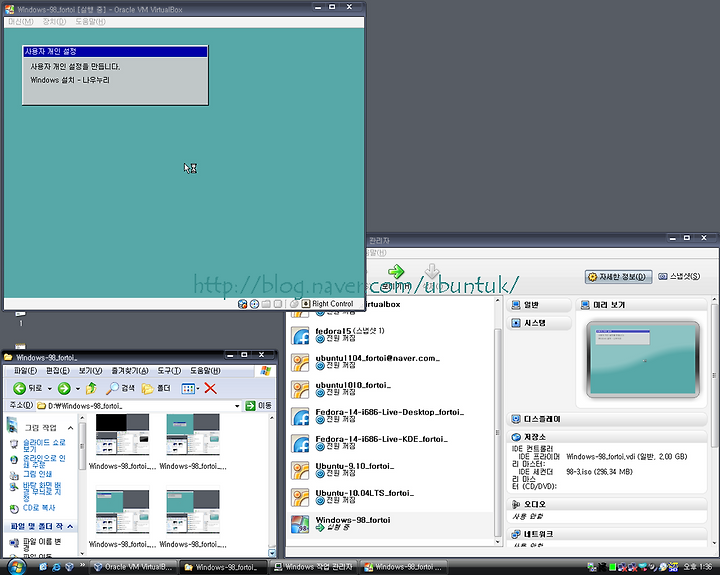
Task: Select the Ubuntu-10.04LTS_fortoi_ virtual machine
Action: tap(390, 497)
